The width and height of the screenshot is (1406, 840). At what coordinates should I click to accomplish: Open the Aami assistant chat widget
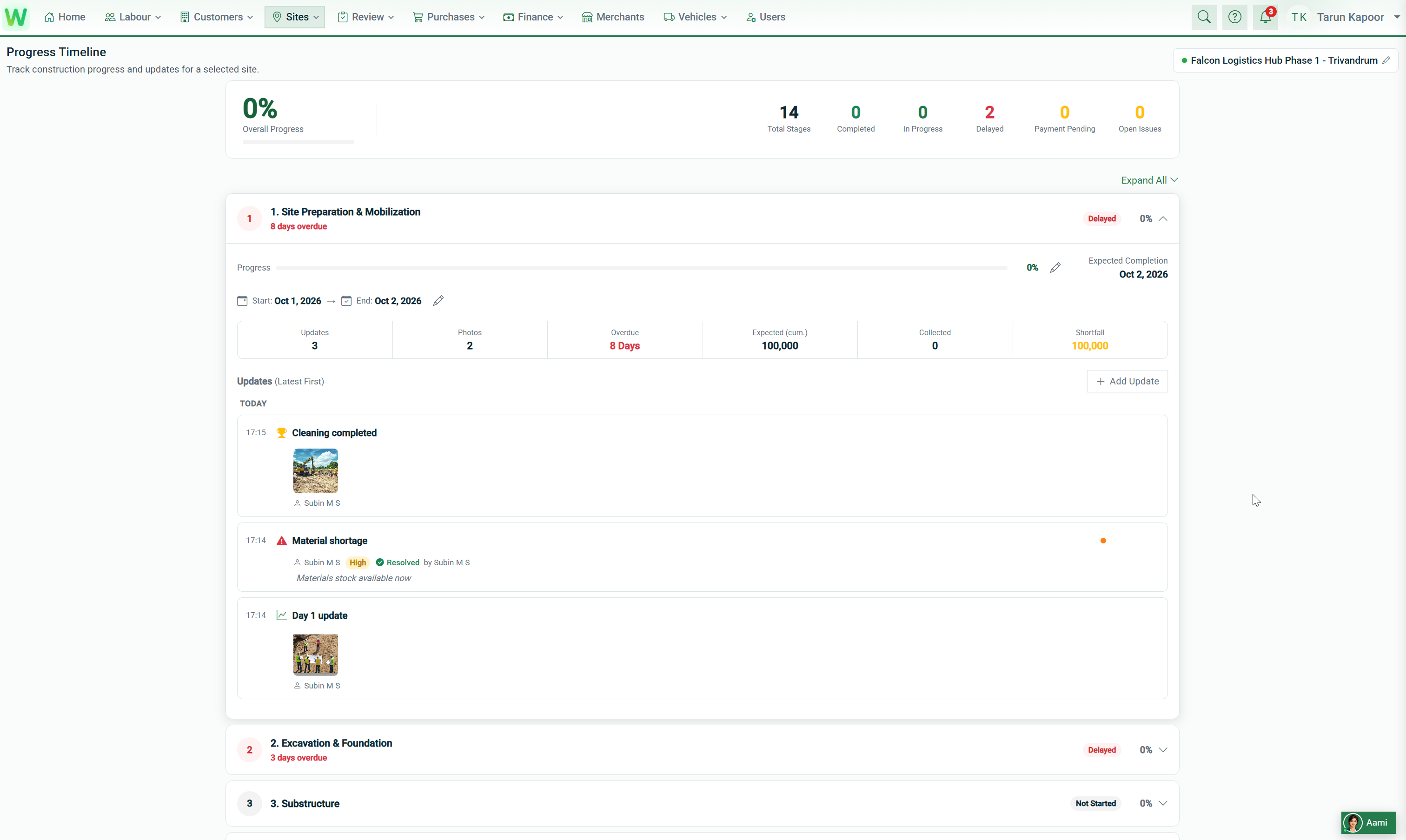(1369, 822)
